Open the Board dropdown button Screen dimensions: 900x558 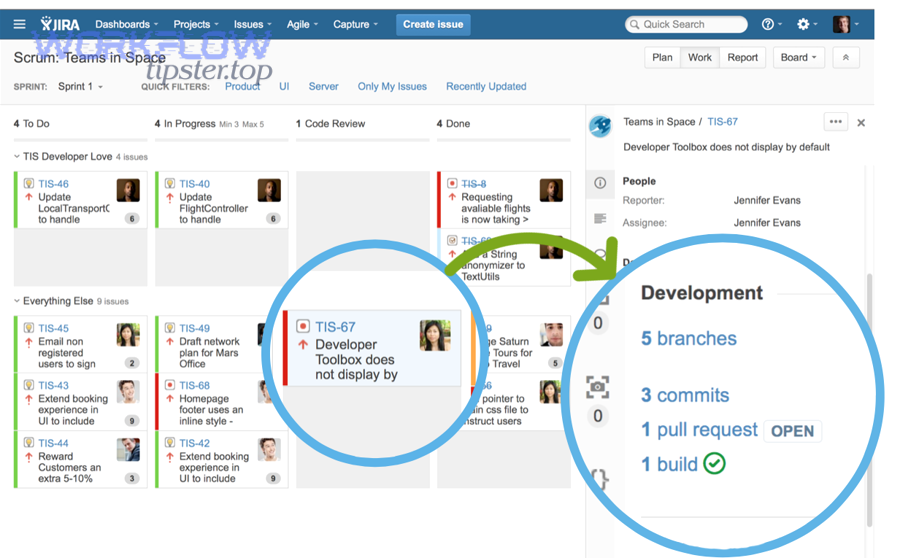[798, 57]
